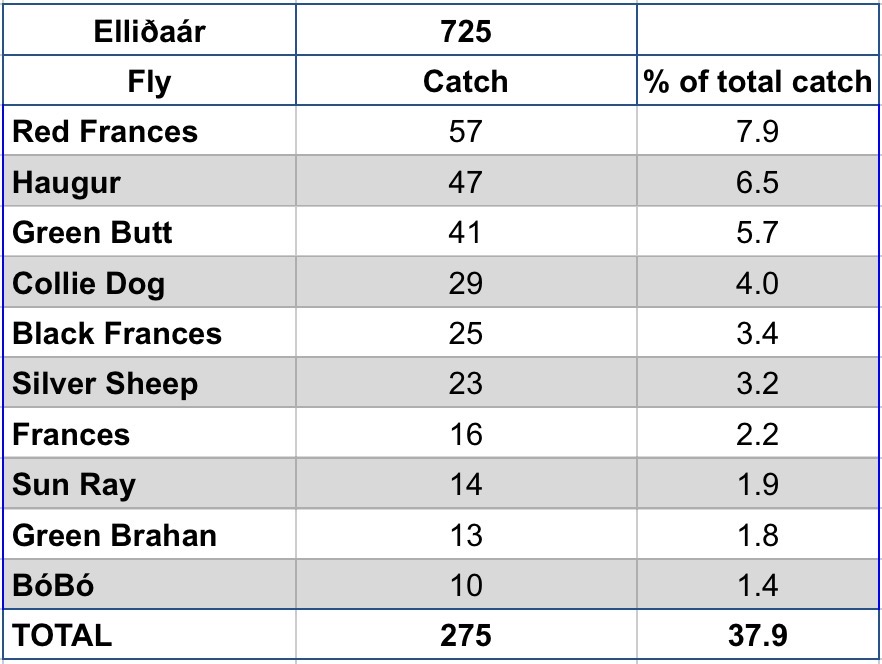Screen dimensions: 882x664
Task: Click the Black Frances percentage 3.4
Action: pos(758,334)
